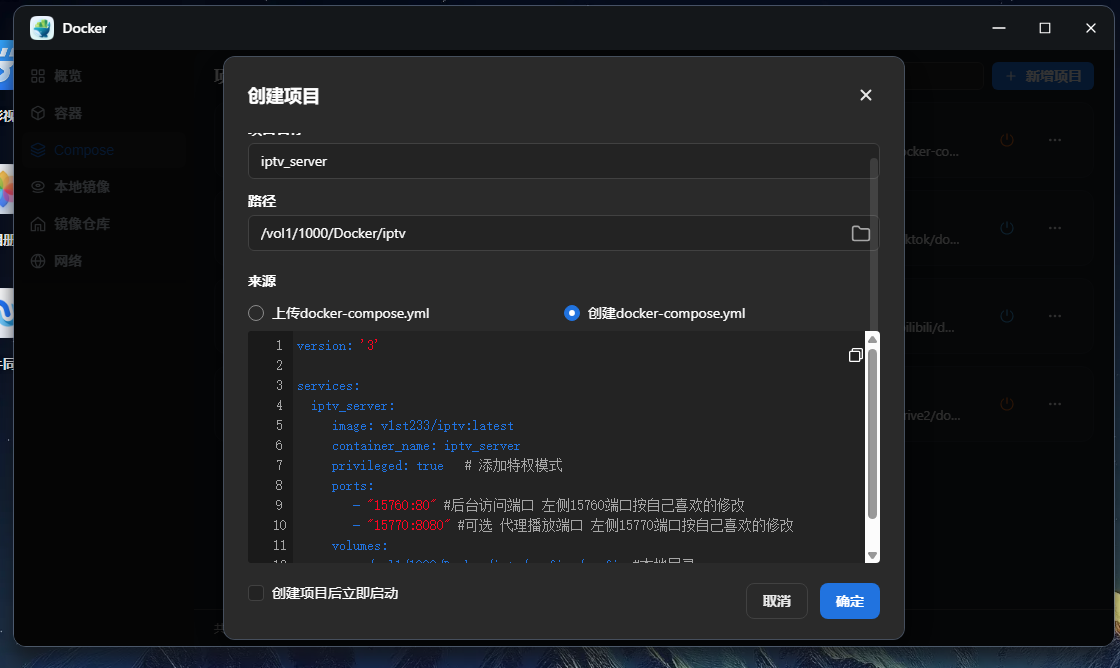Viewport: 1120px width, 668px height.
Task: Click the 本地镜像 disk icon
Action: point(38,187)
